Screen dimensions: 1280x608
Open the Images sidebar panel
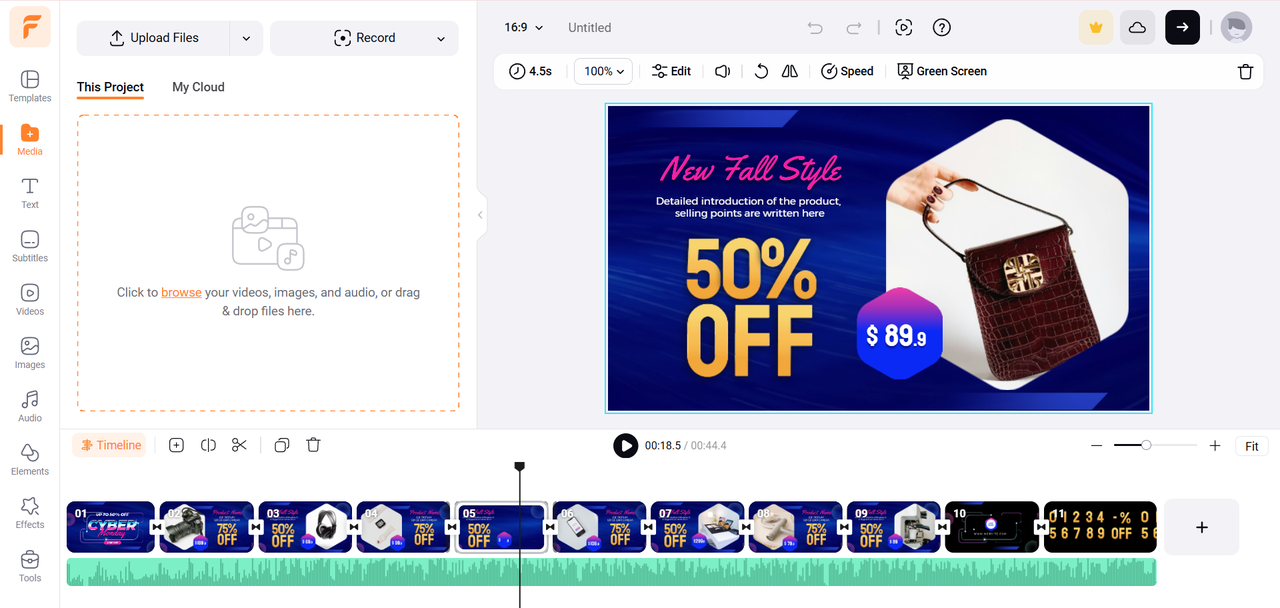[30, 353]
